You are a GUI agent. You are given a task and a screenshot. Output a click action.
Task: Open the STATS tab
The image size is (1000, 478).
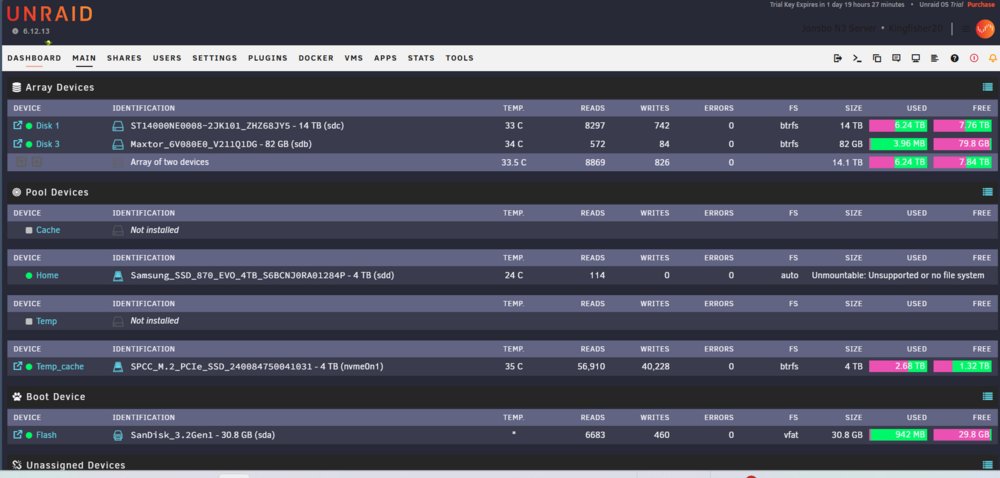coord(422,58)
